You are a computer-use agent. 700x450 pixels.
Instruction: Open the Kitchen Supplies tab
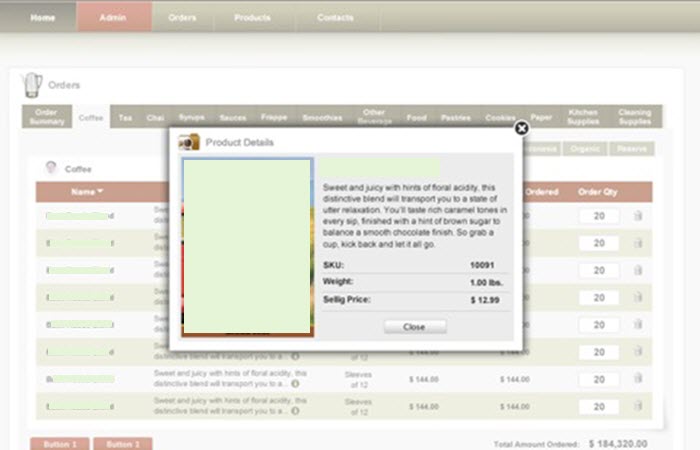tap(583, 117)
